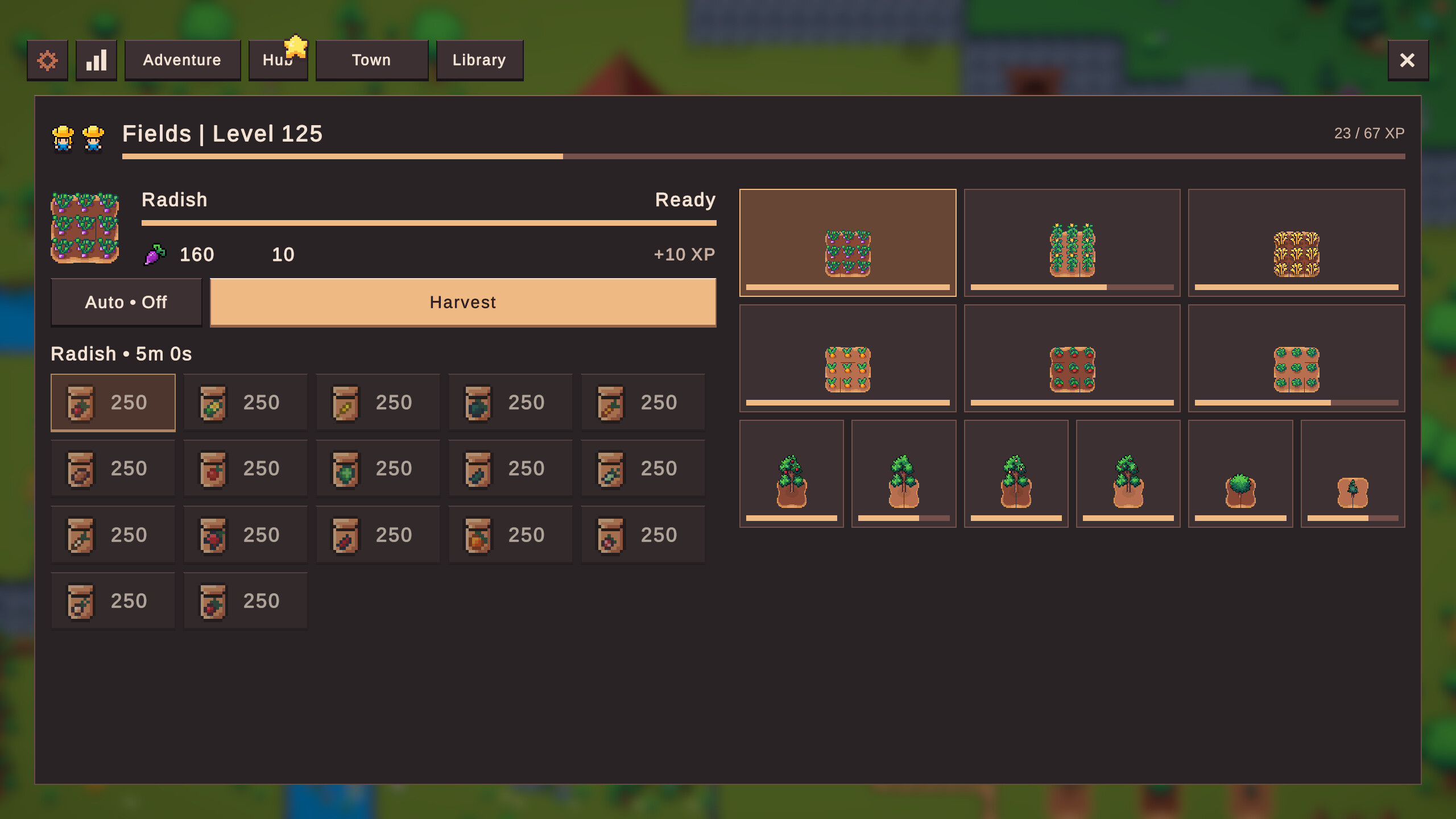Select the tomato field plot
1456x819 pixels.
click(x=1072, y=358)
